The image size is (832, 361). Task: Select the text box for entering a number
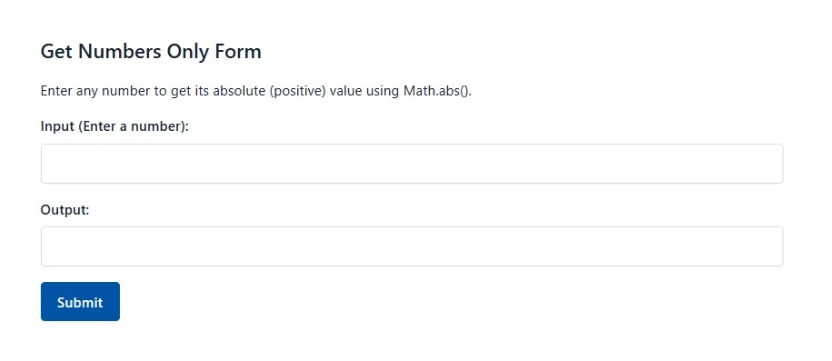click(412, 164)
